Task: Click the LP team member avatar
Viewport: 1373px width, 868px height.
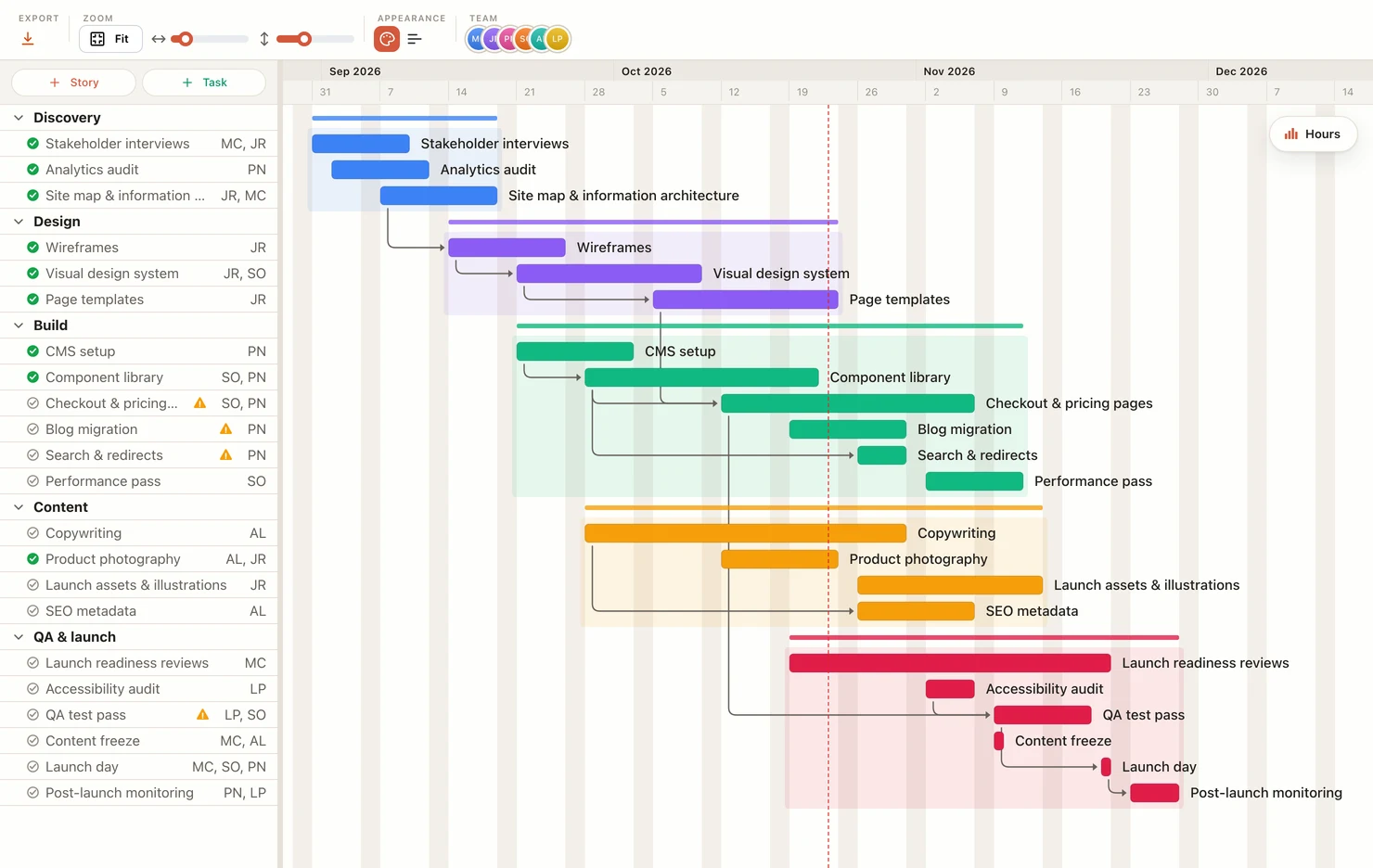Action: tap(558, 39)
